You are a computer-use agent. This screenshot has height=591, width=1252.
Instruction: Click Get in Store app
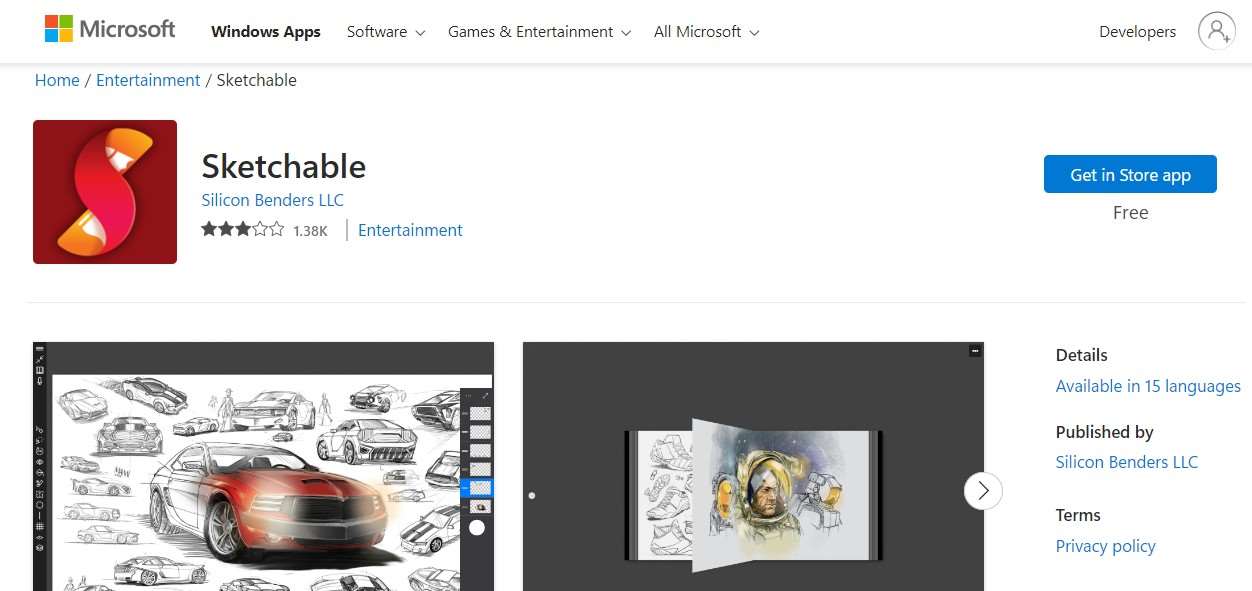point(1130,174)
